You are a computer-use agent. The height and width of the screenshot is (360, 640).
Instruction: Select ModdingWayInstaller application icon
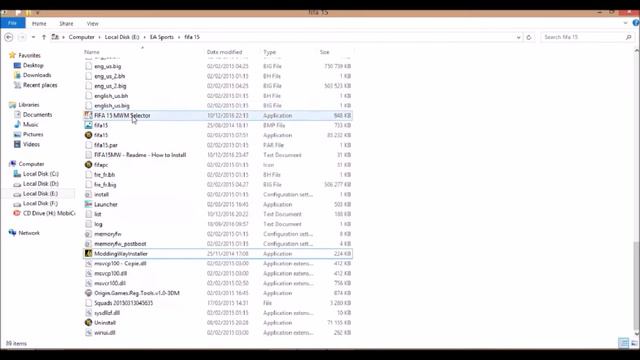click(88, 253)
